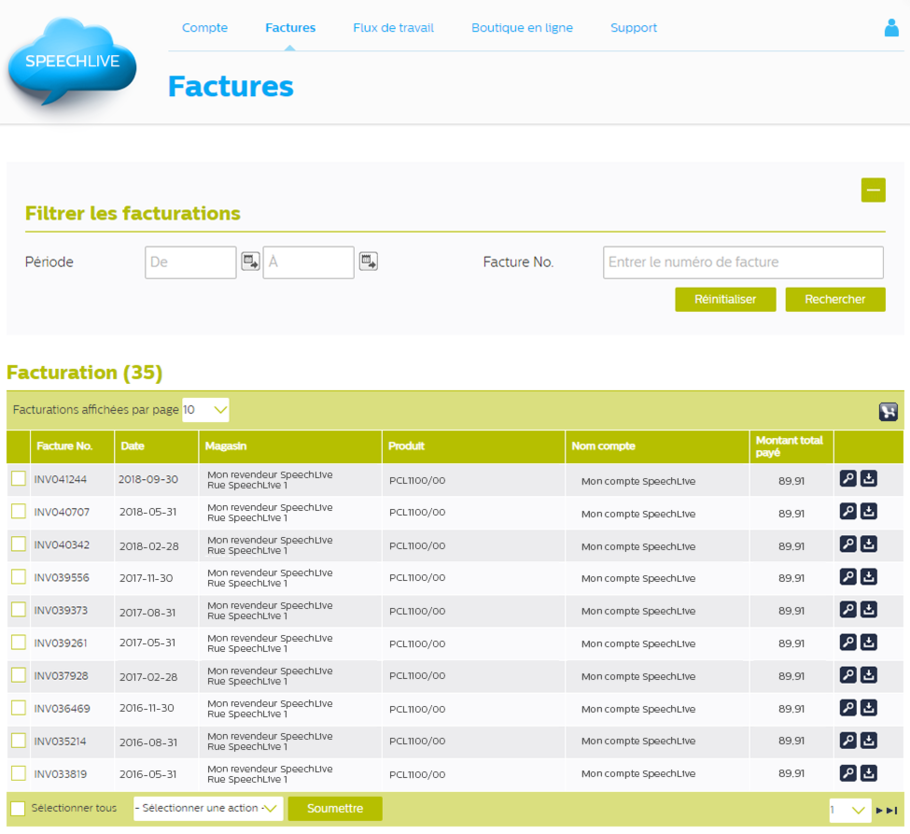Focus the 'À' end date field

(x=308, y=262)
